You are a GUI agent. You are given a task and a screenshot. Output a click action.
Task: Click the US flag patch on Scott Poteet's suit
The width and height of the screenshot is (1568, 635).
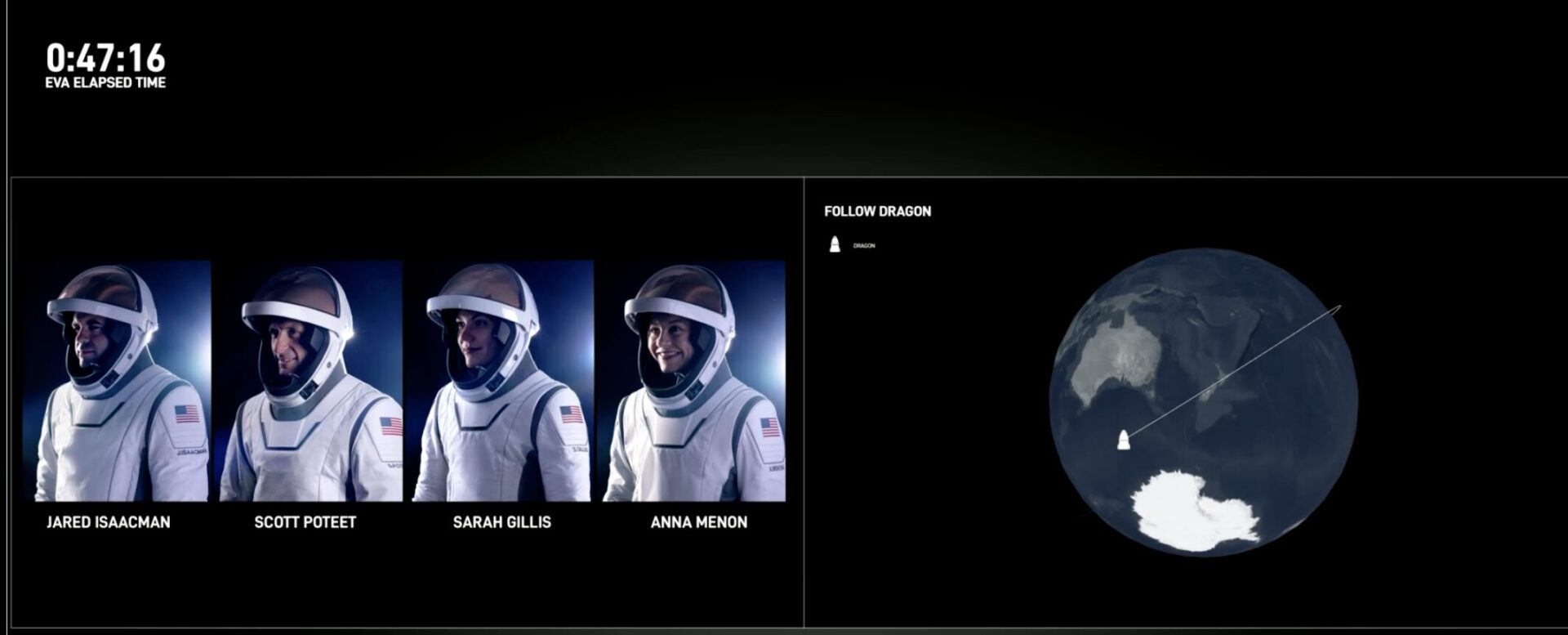tap(391, 426)
